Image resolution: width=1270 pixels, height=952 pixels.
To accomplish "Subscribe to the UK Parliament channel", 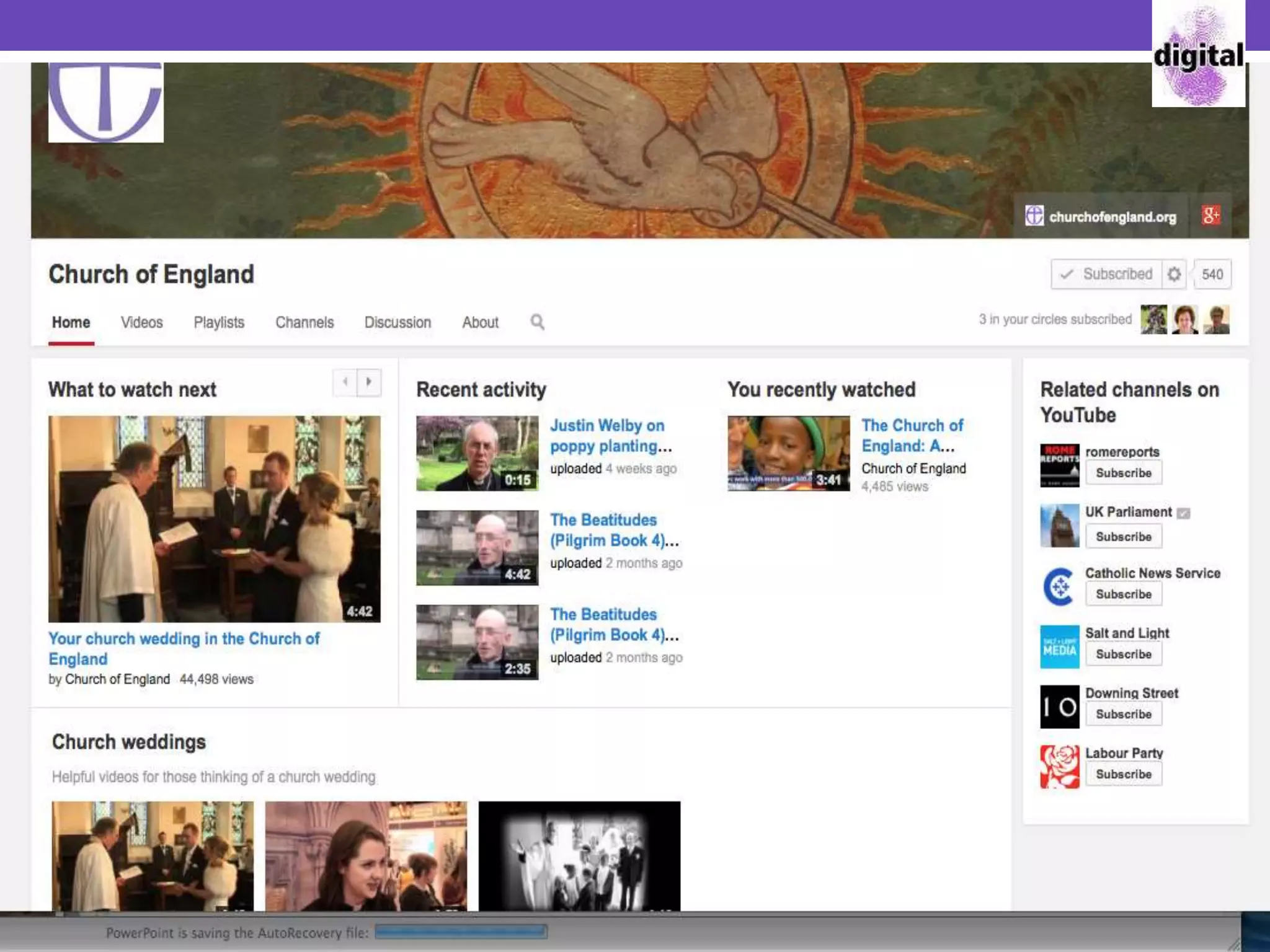I will tap(1123, 537).
